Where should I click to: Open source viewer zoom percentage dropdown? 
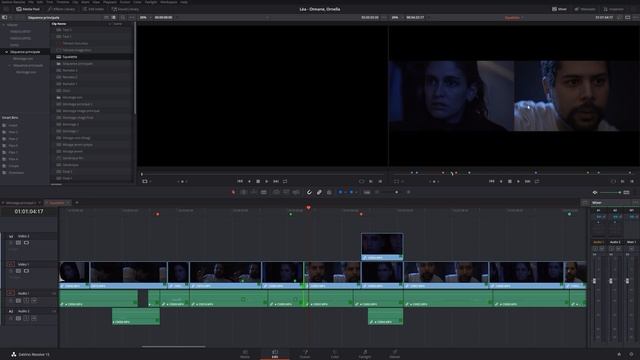(145, 18)
